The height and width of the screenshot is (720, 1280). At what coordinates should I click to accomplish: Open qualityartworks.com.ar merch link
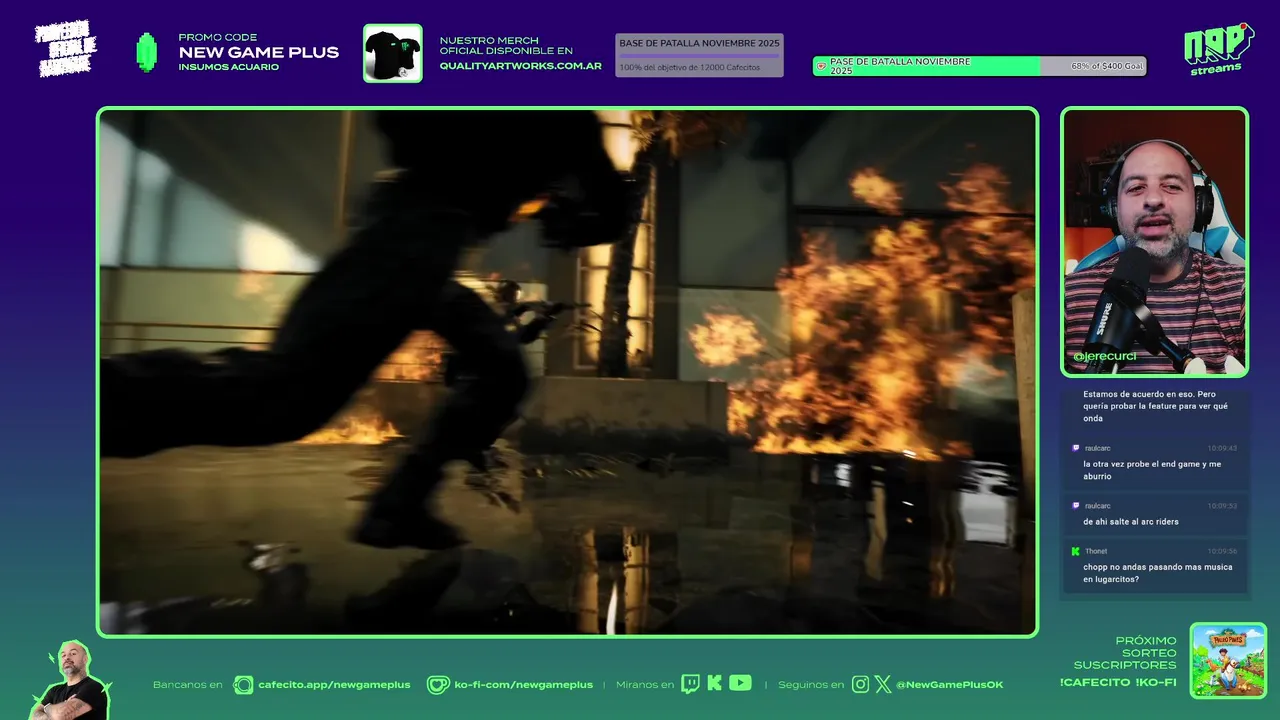click(x=520, y=66)
